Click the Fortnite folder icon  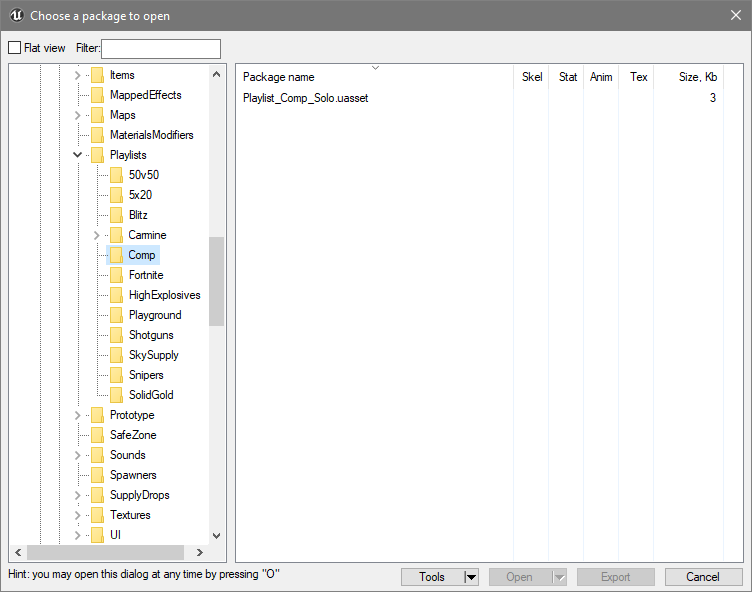coord(116,275)
